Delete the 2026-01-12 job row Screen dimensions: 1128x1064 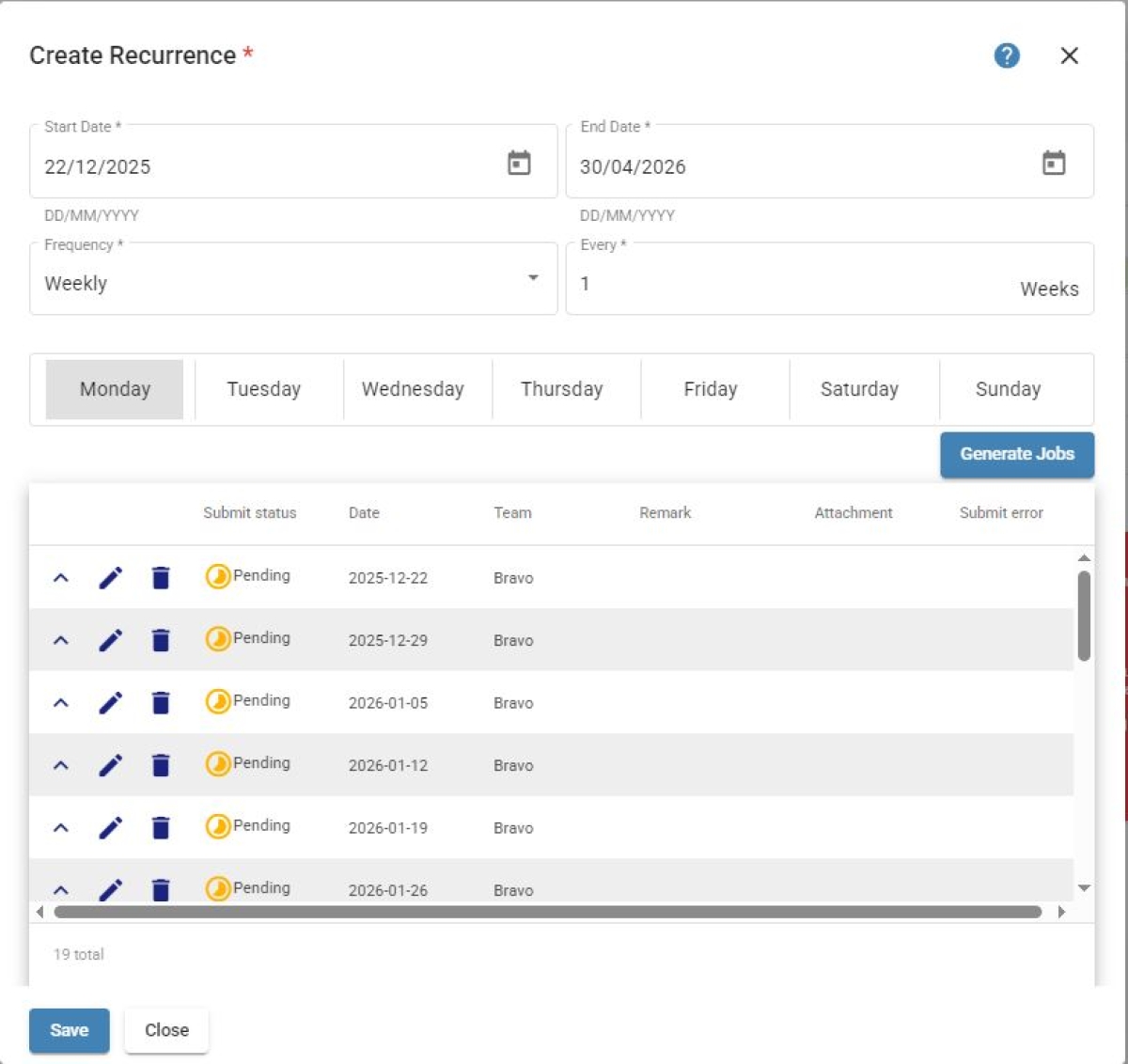click(x=161, y=765)
